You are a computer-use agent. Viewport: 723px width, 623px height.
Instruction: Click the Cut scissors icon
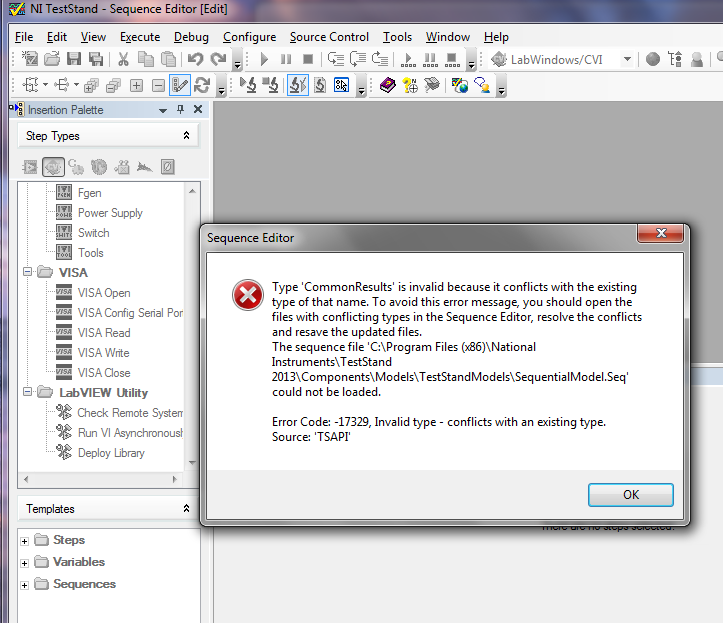pyautogui.click(x=123, y=59)
